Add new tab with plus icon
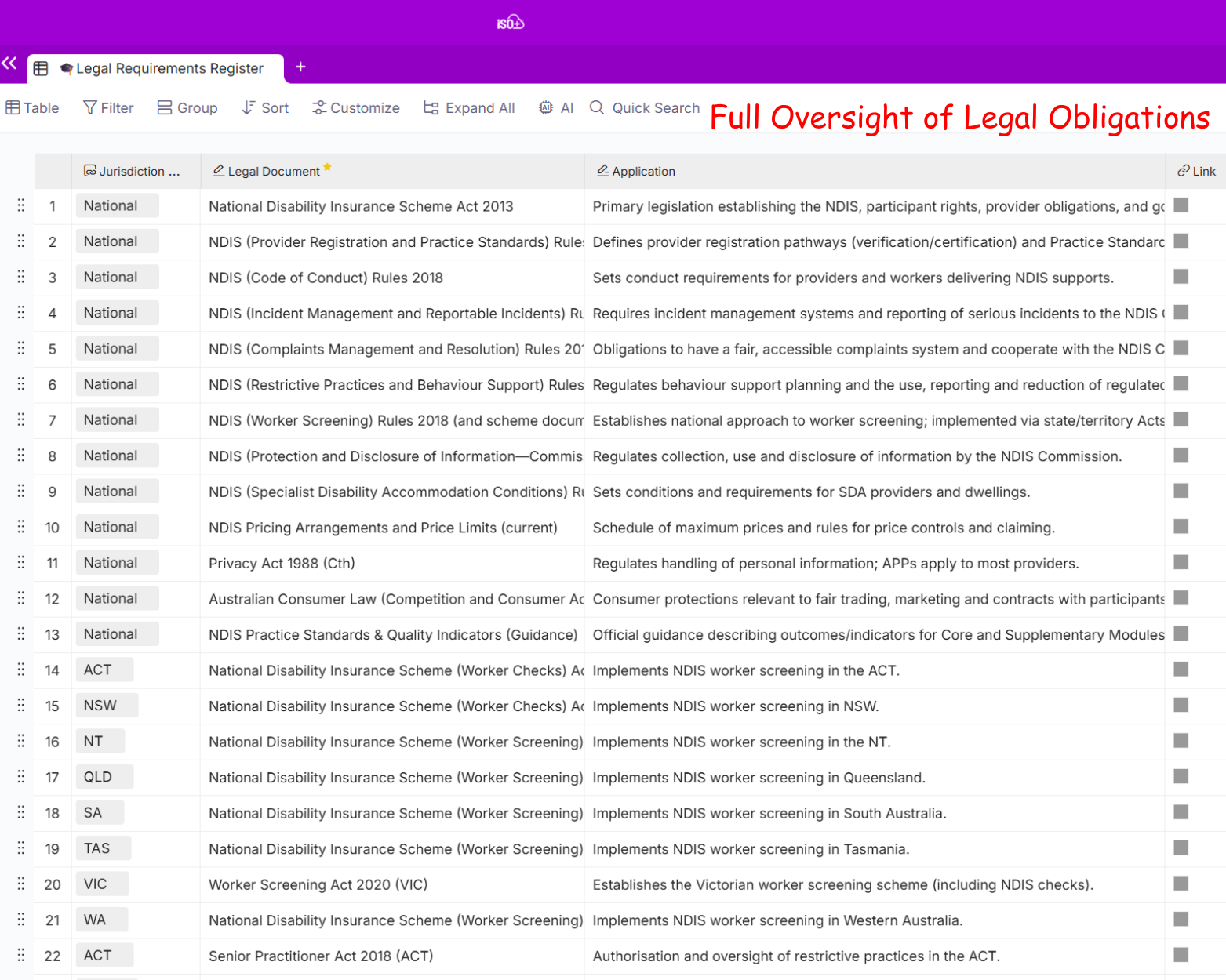The height and width of the screenshot is (980, 1226). pyautogui.click(x=300, y=67)
